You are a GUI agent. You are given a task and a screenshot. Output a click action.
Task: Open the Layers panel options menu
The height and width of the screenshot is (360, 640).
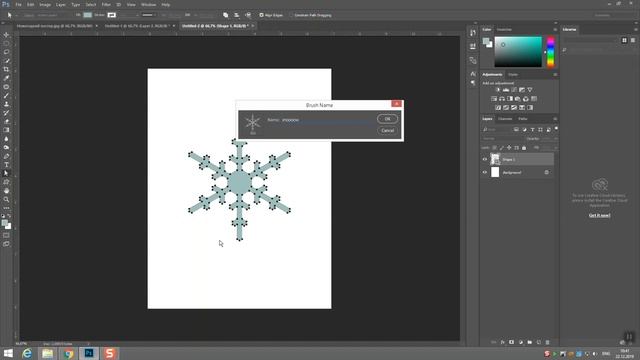[x=555, y=119]
